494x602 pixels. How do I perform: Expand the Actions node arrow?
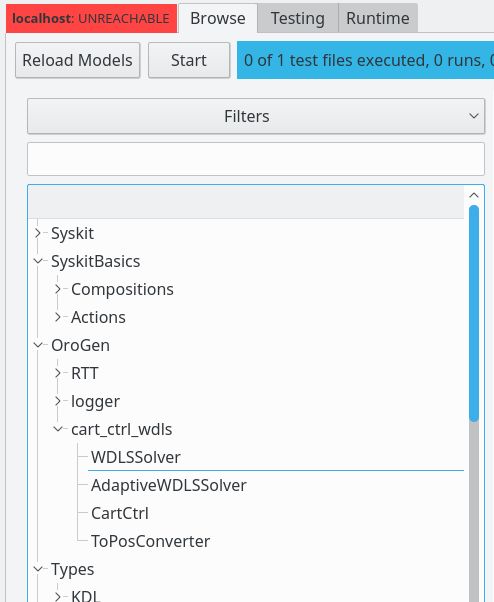(58, 317)
